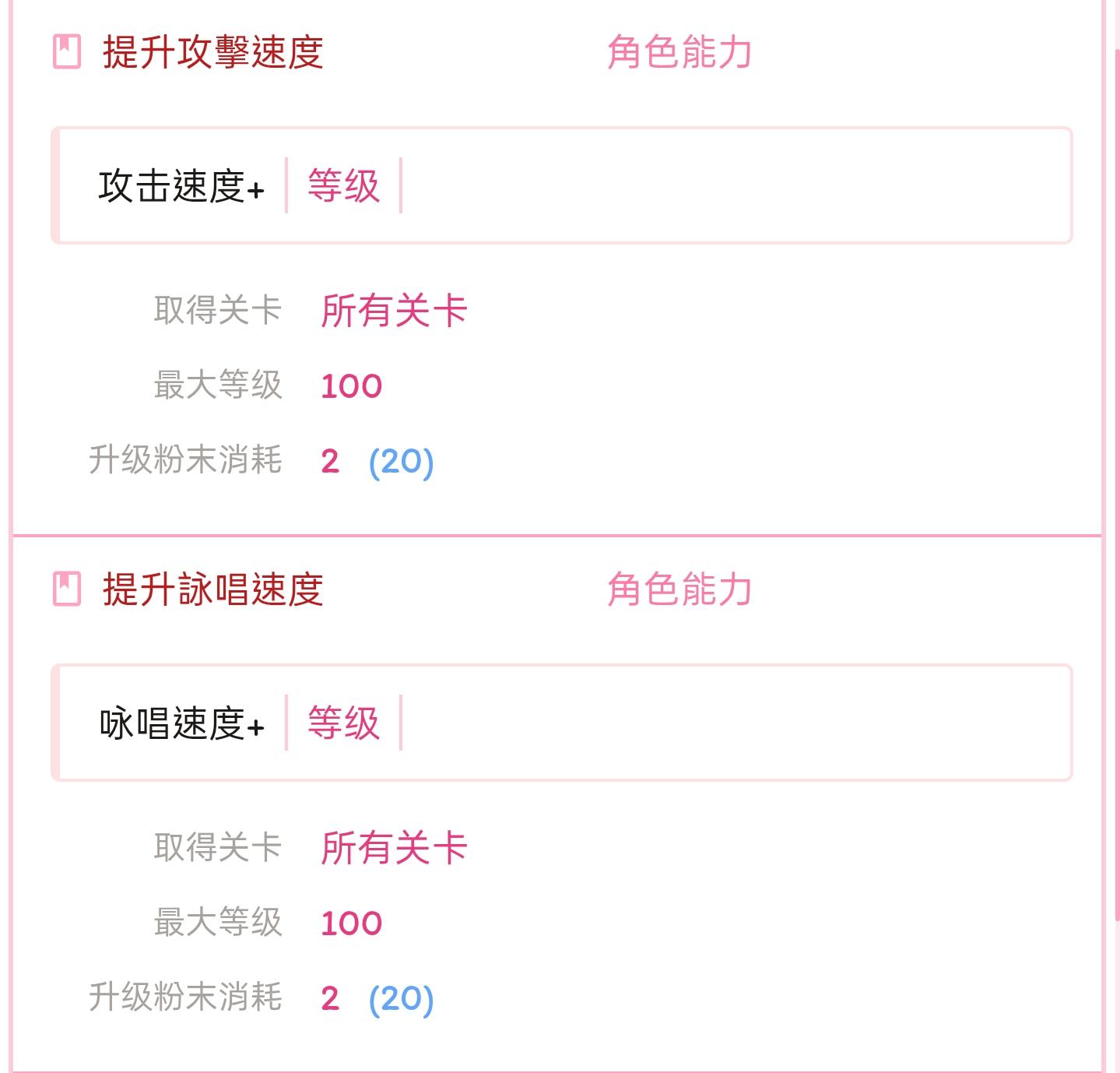The height and width of the screenshot is (1073, 1120).
Task: Open 所有关卡 link under 提升詠唱速度
Action: pyautogui.click(x=394, y=848)
